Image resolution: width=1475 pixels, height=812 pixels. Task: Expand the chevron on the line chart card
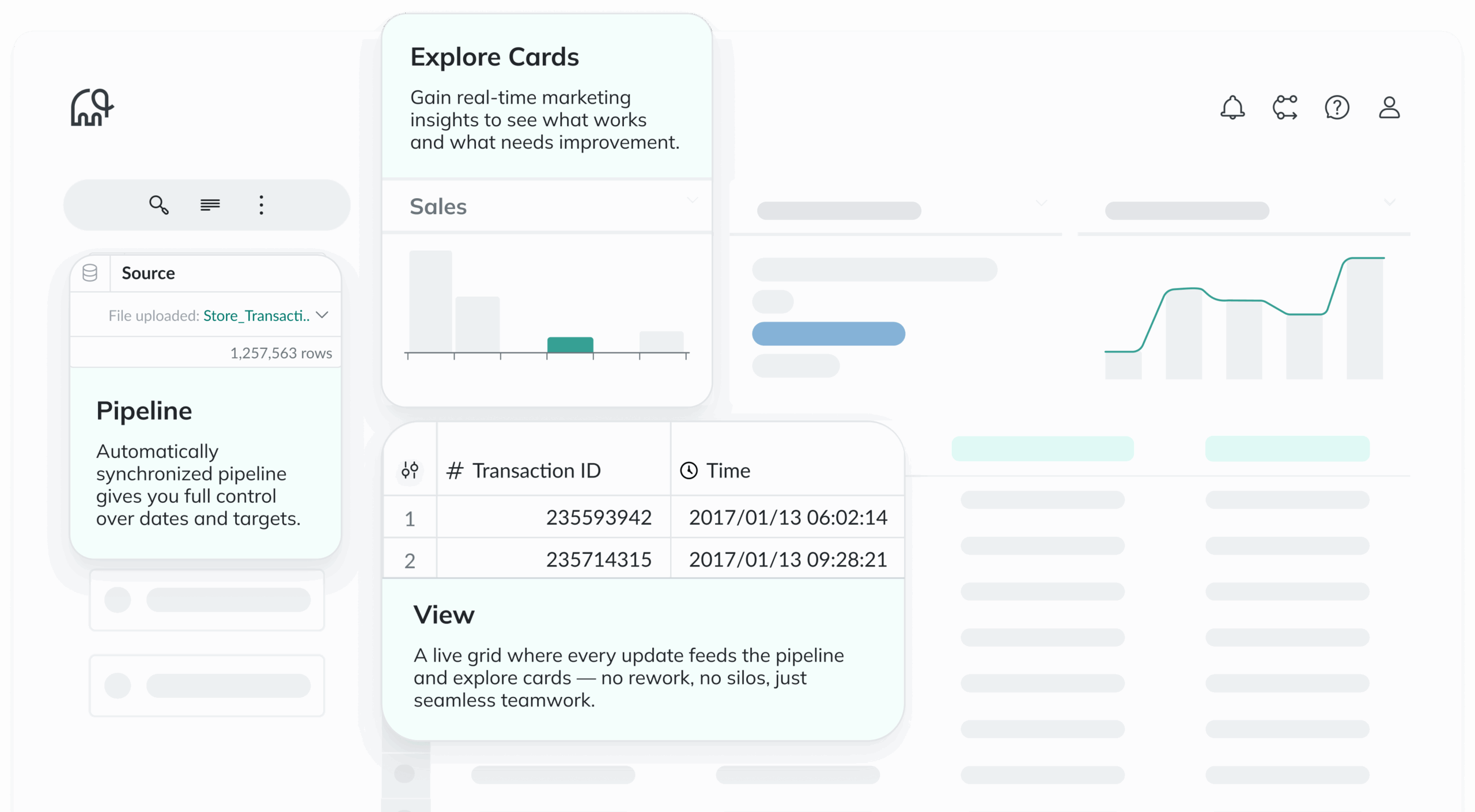(x=1390, y=202)
